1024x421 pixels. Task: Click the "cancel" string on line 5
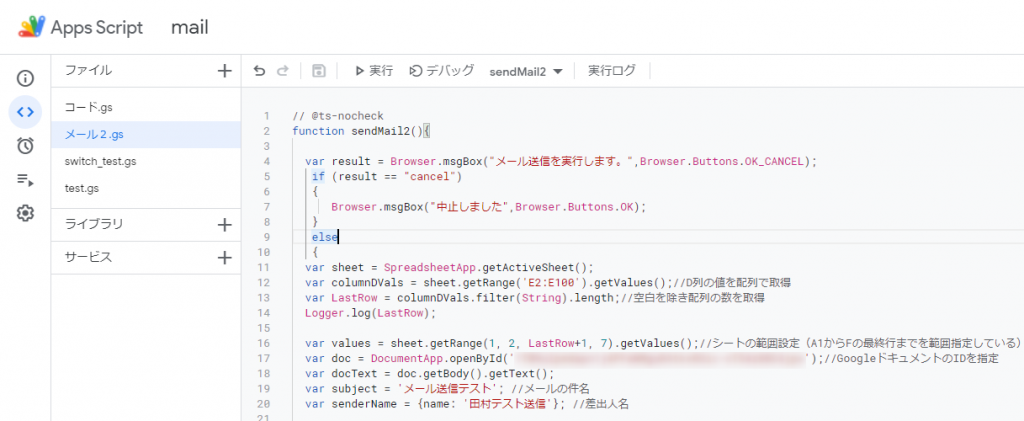click(x=429, y=176)
